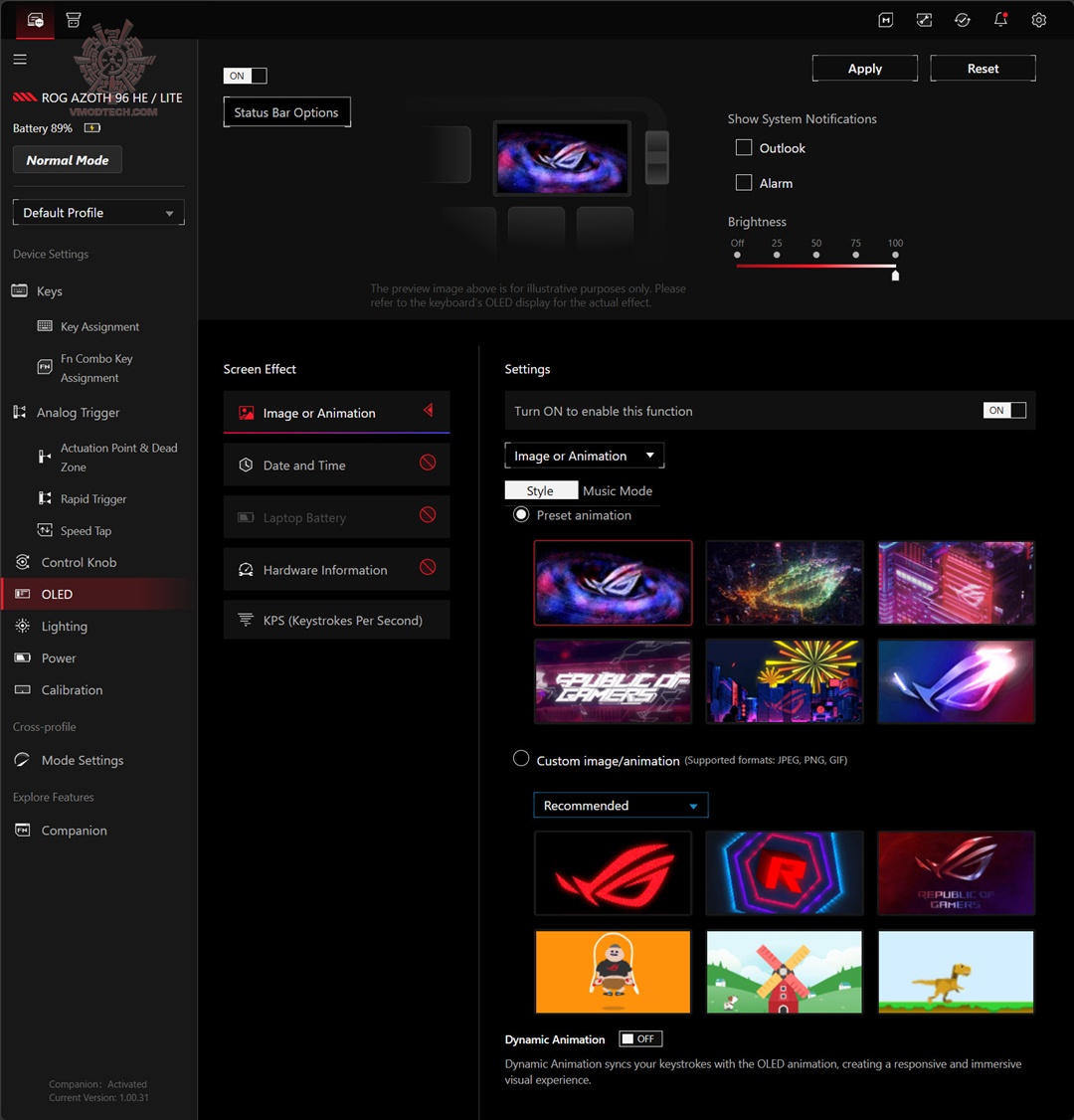
Task: Select the Republic of Gamers text preset thumbnail
Action: [x=613, y=681]
